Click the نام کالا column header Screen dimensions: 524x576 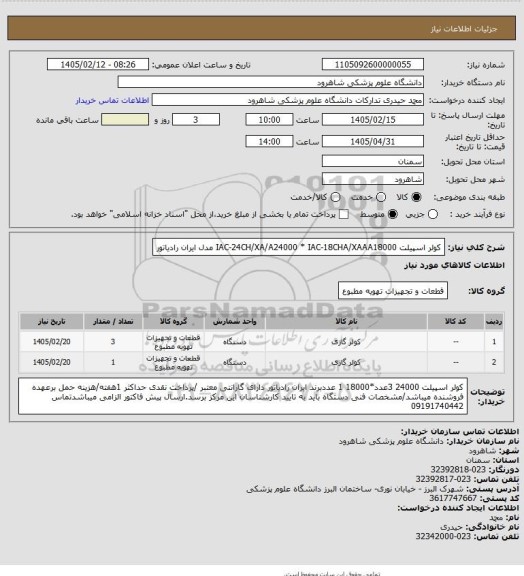point(346,321)
